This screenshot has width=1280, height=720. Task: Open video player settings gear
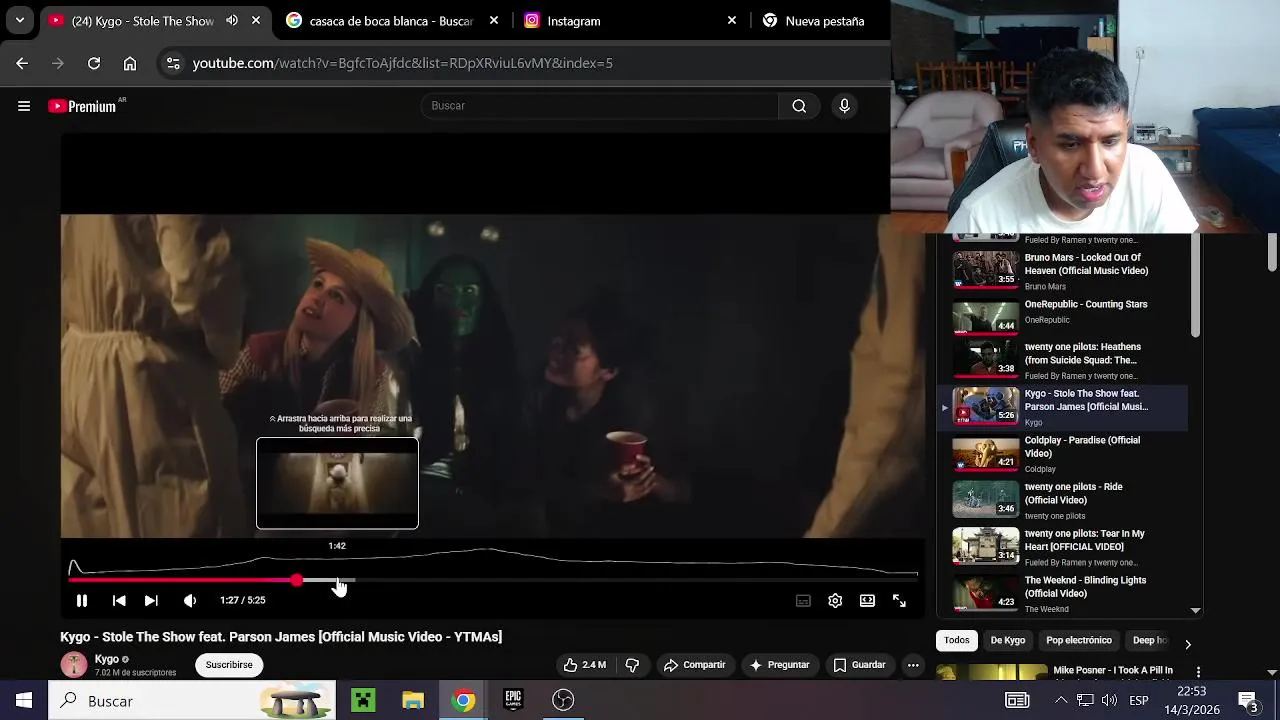[x=835, y=600]
